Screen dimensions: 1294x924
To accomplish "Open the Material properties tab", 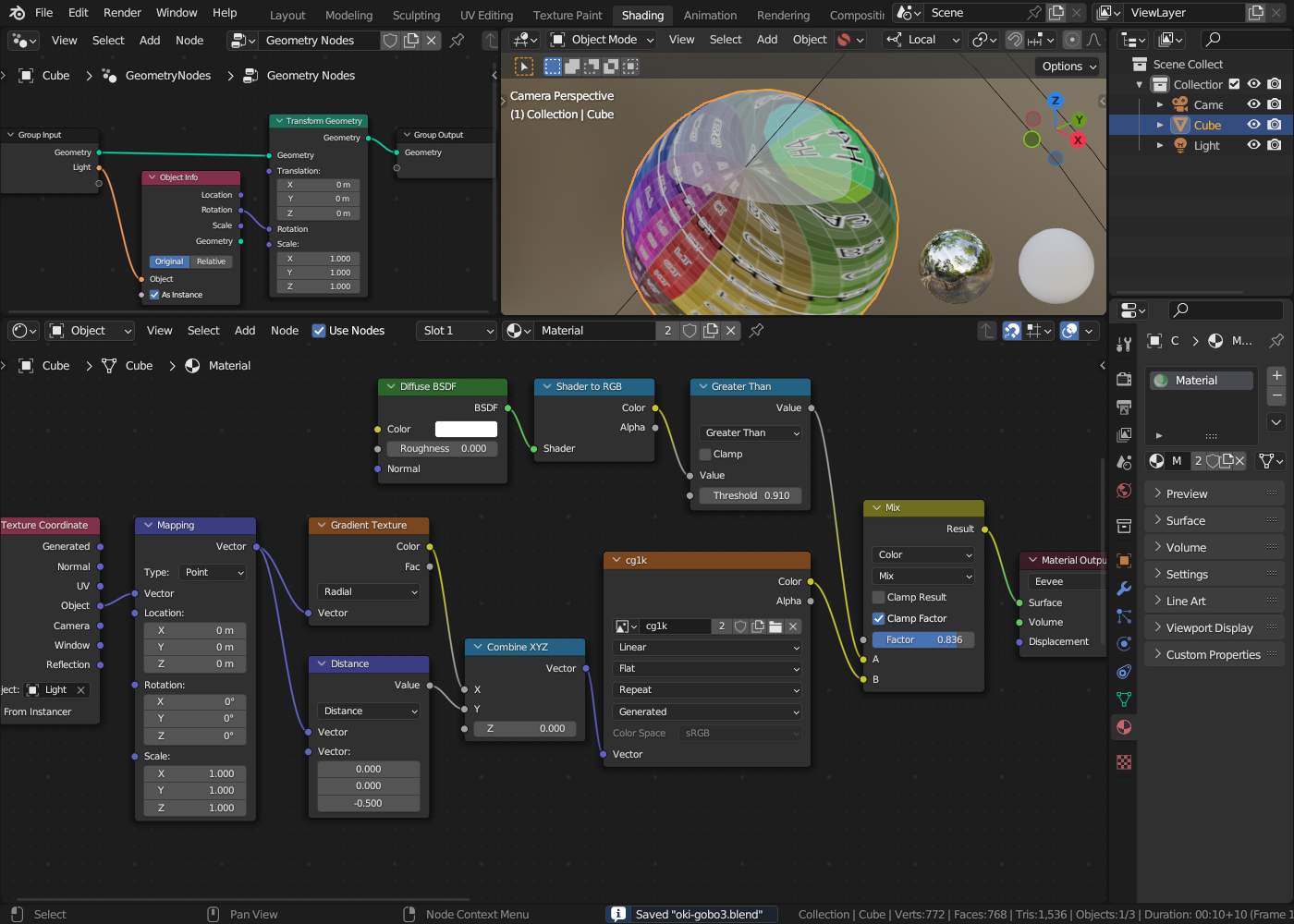I will click(1124, 727).
